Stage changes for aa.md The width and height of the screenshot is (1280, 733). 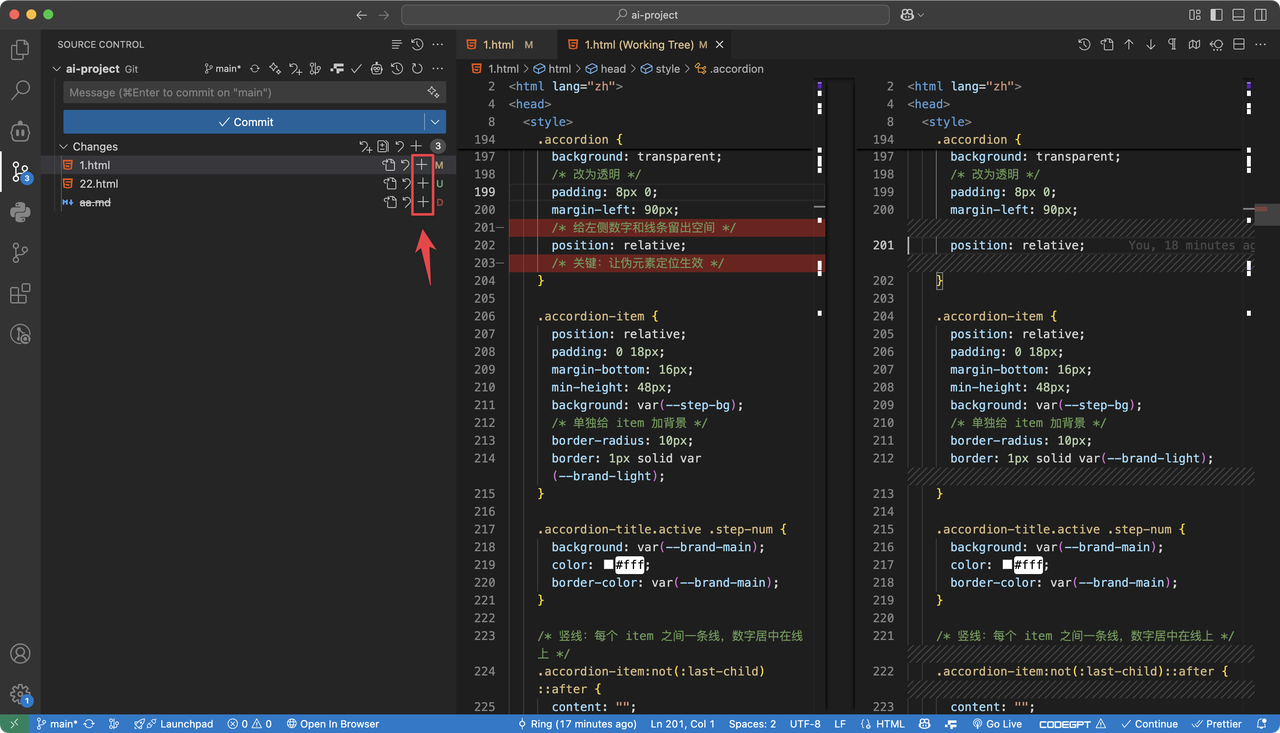[423, 202]
